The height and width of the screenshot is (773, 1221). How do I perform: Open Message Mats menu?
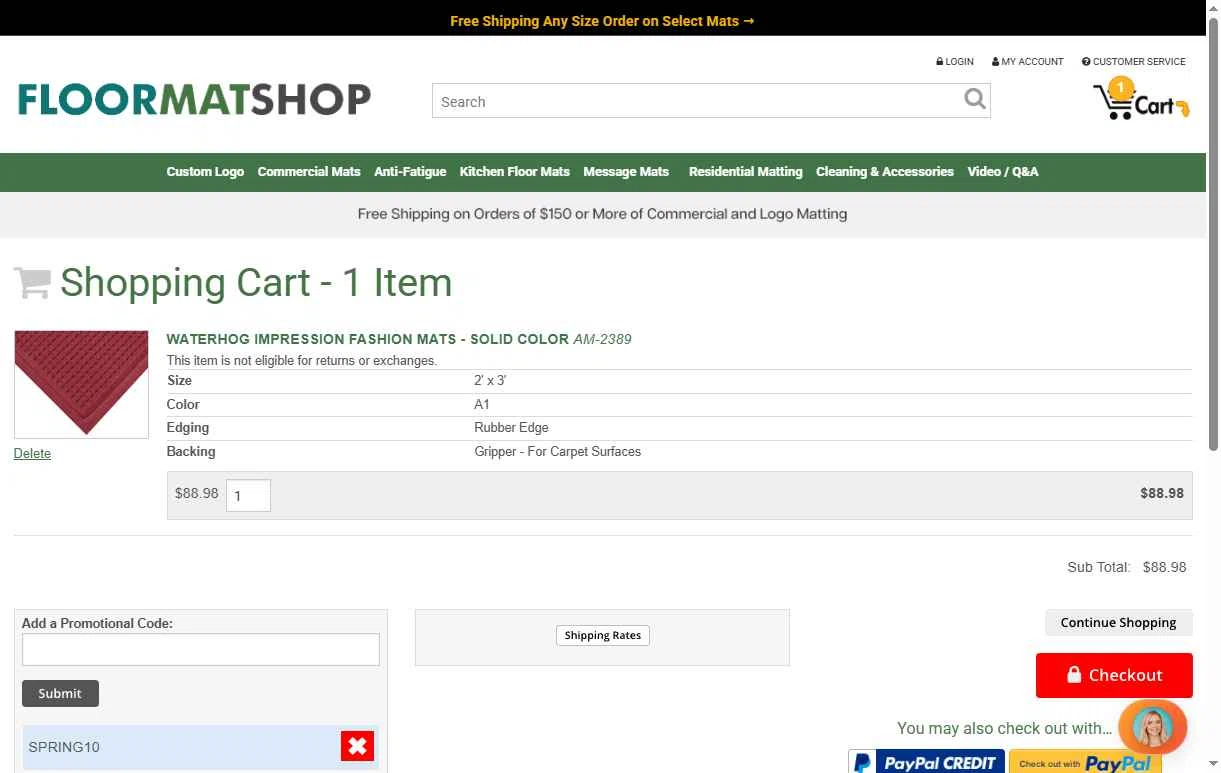(626, 172)
